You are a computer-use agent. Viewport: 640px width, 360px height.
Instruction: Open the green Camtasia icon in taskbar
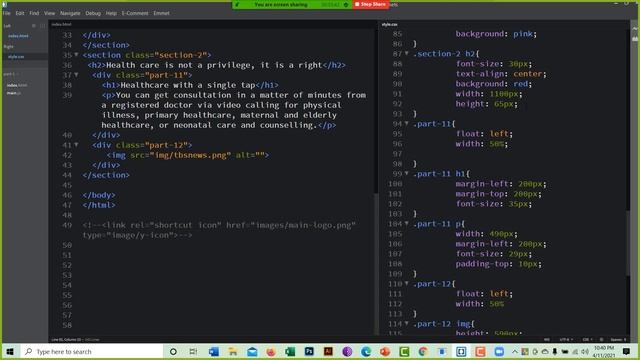(x=404, y=351)
